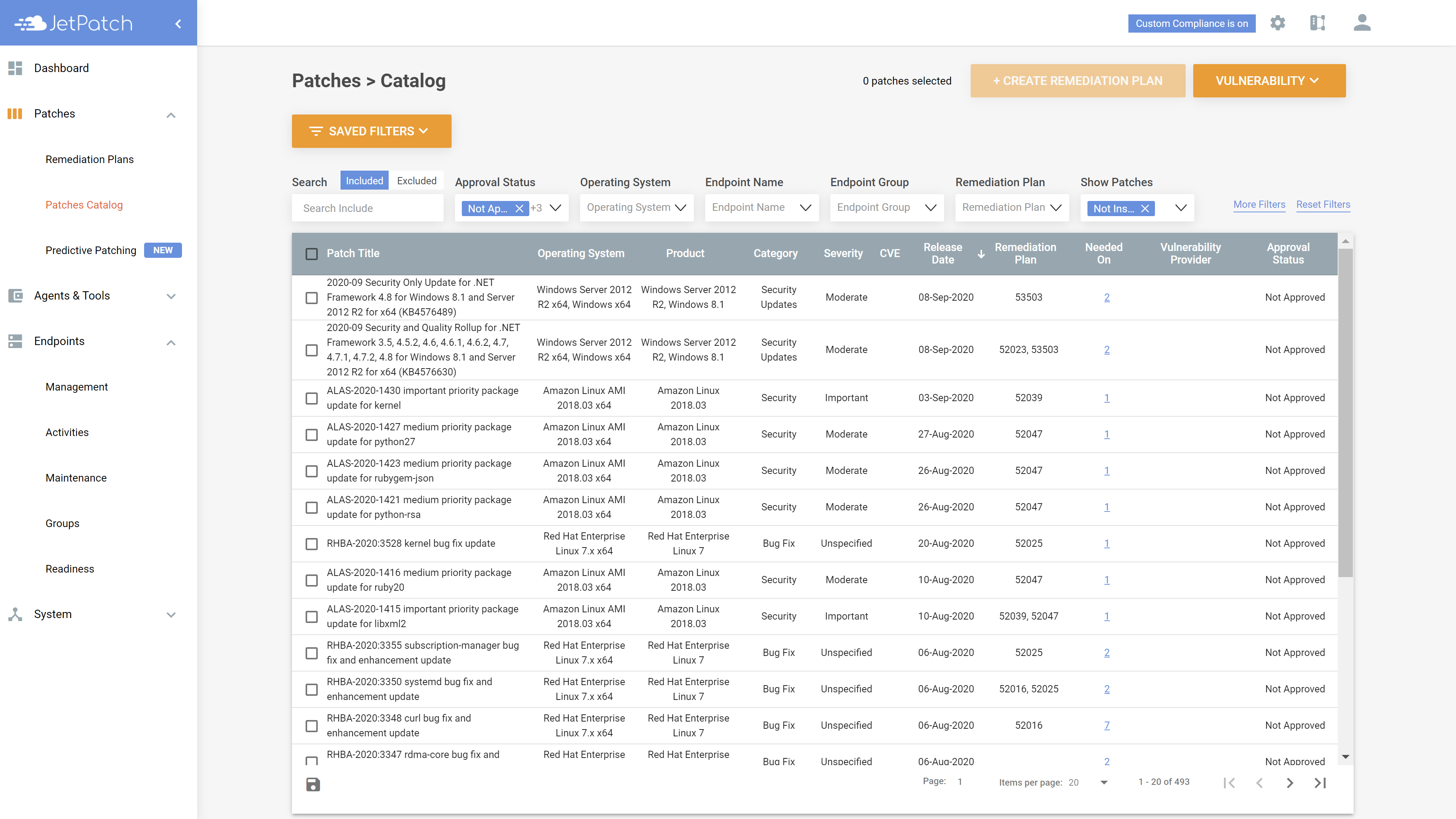This screenshot has height=819, width=1456.
Task: Expand the Approval Status dropdown
Action: (x=555, y=208)
